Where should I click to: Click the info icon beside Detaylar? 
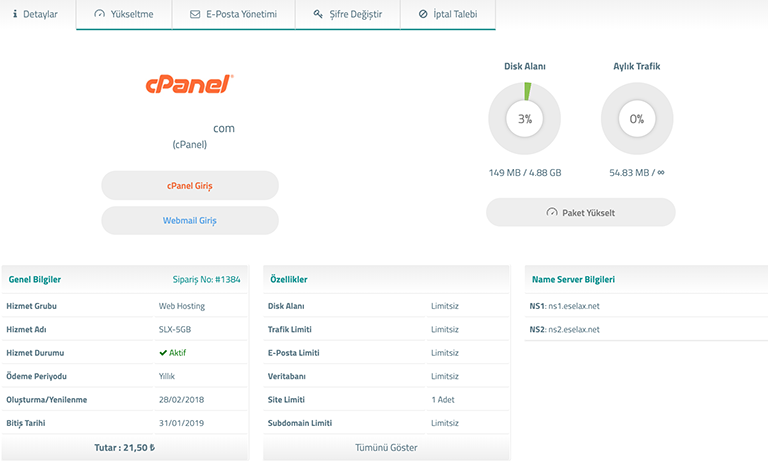coord(15,14)
